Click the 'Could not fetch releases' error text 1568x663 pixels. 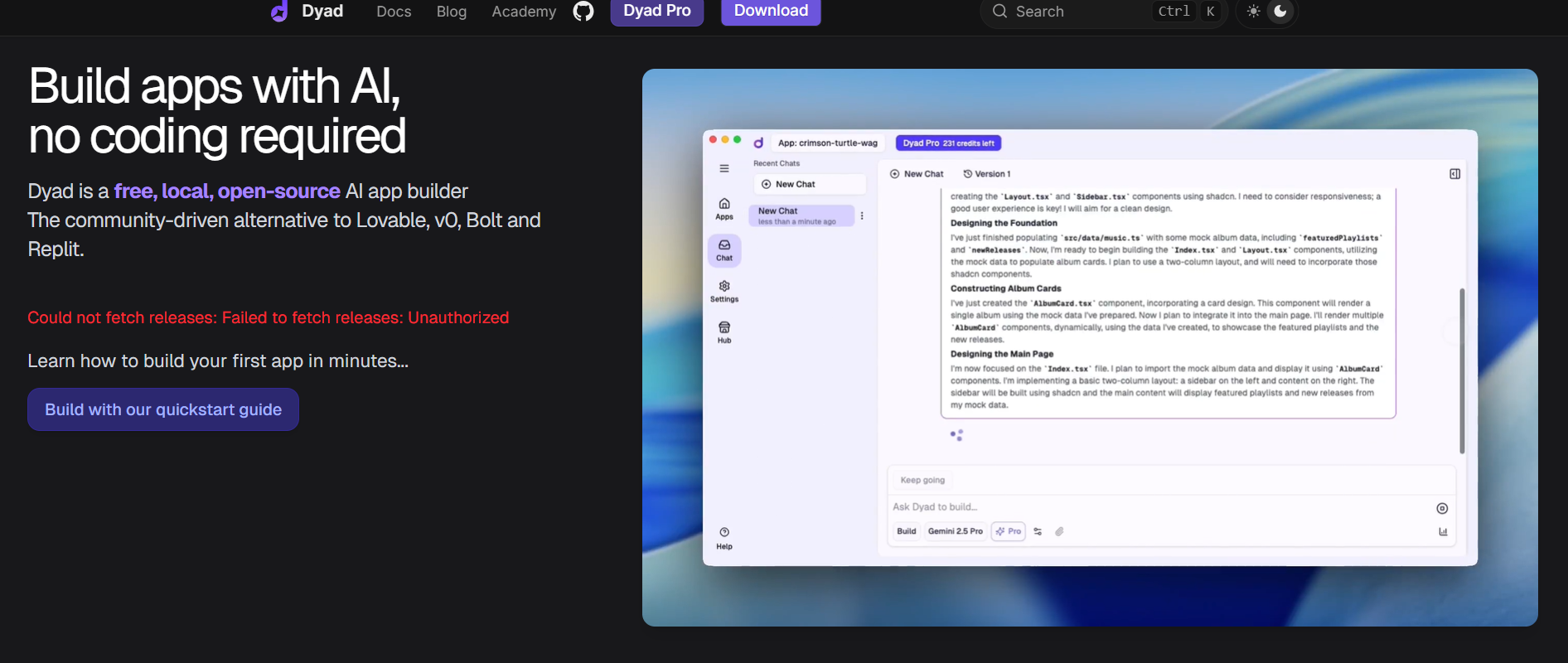(x=269, y=317)
